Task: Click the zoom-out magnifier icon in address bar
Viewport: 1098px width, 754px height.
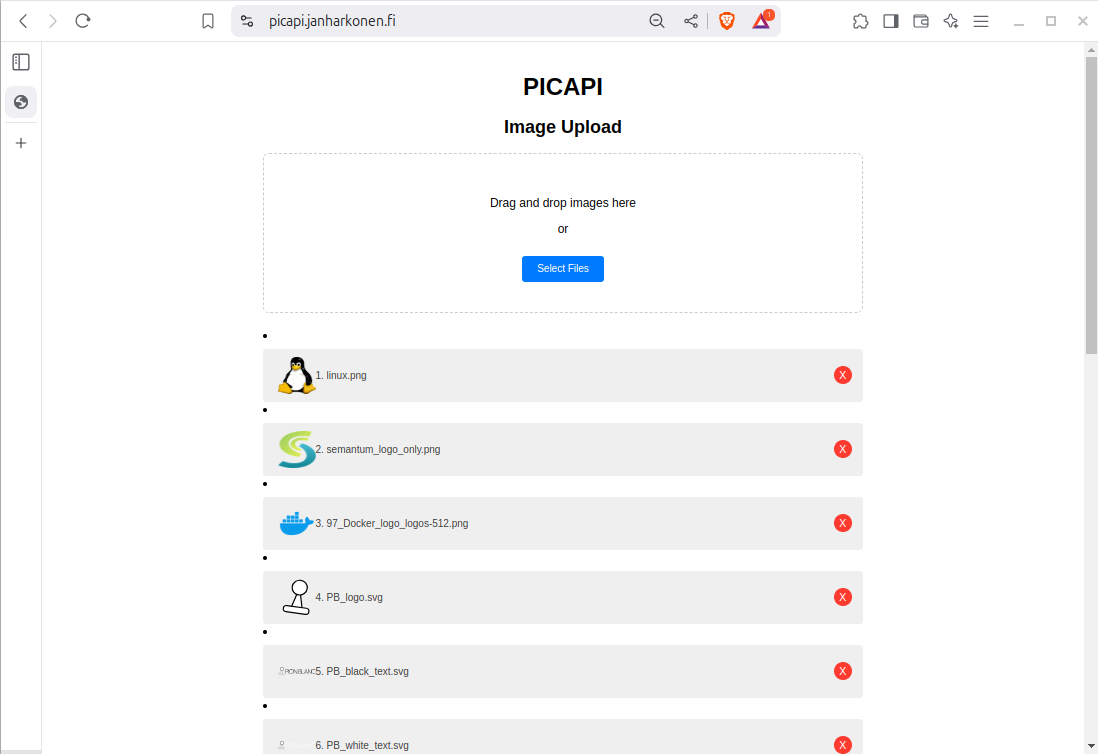Action: tap(657, 21)
